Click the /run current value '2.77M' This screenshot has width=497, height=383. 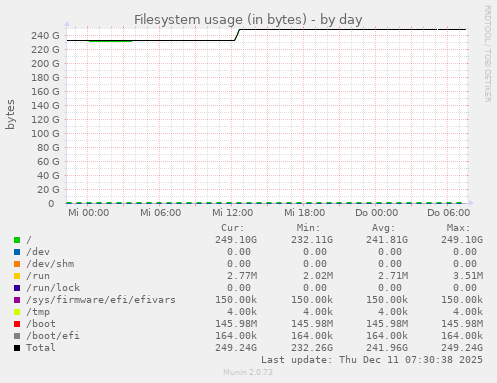[242, 276]
